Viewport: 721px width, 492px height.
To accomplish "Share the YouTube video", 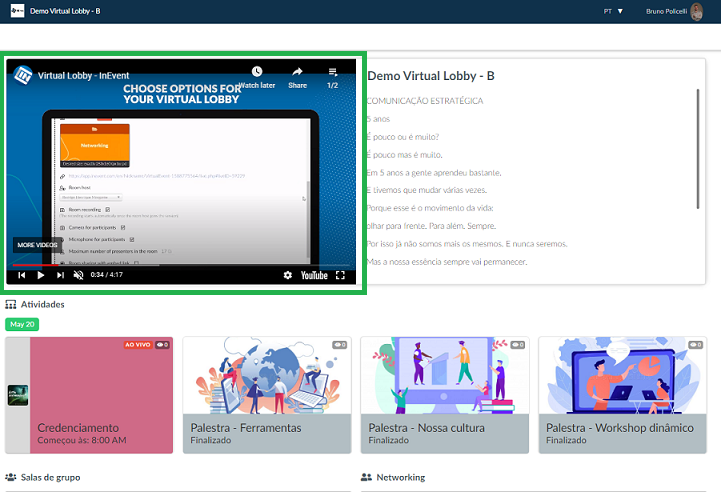I will (x=298, y=77).
